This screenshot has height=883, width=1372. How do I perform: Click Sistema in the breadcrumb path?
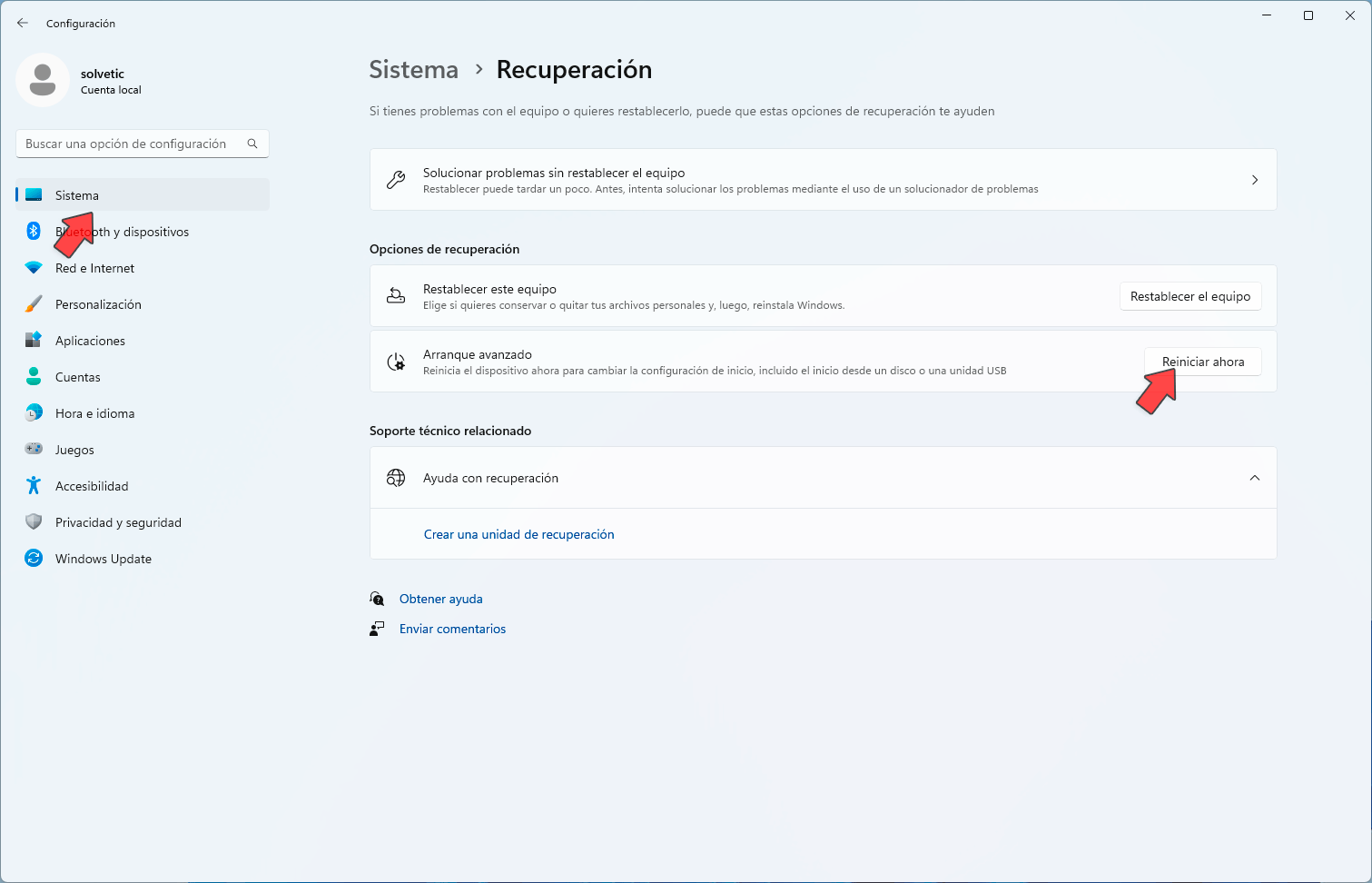click(x=413, y=69)
